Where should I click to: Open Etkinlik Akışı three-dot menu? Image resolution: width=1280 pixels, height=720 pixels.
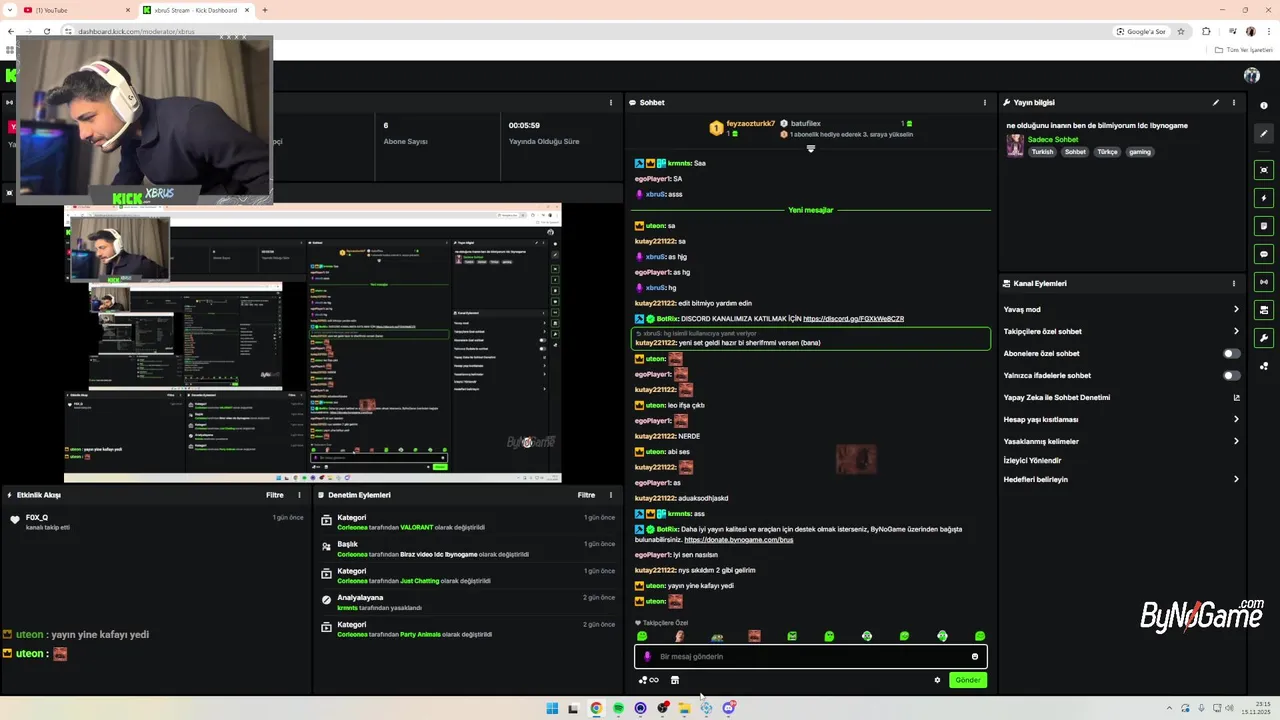coord(299,495)
